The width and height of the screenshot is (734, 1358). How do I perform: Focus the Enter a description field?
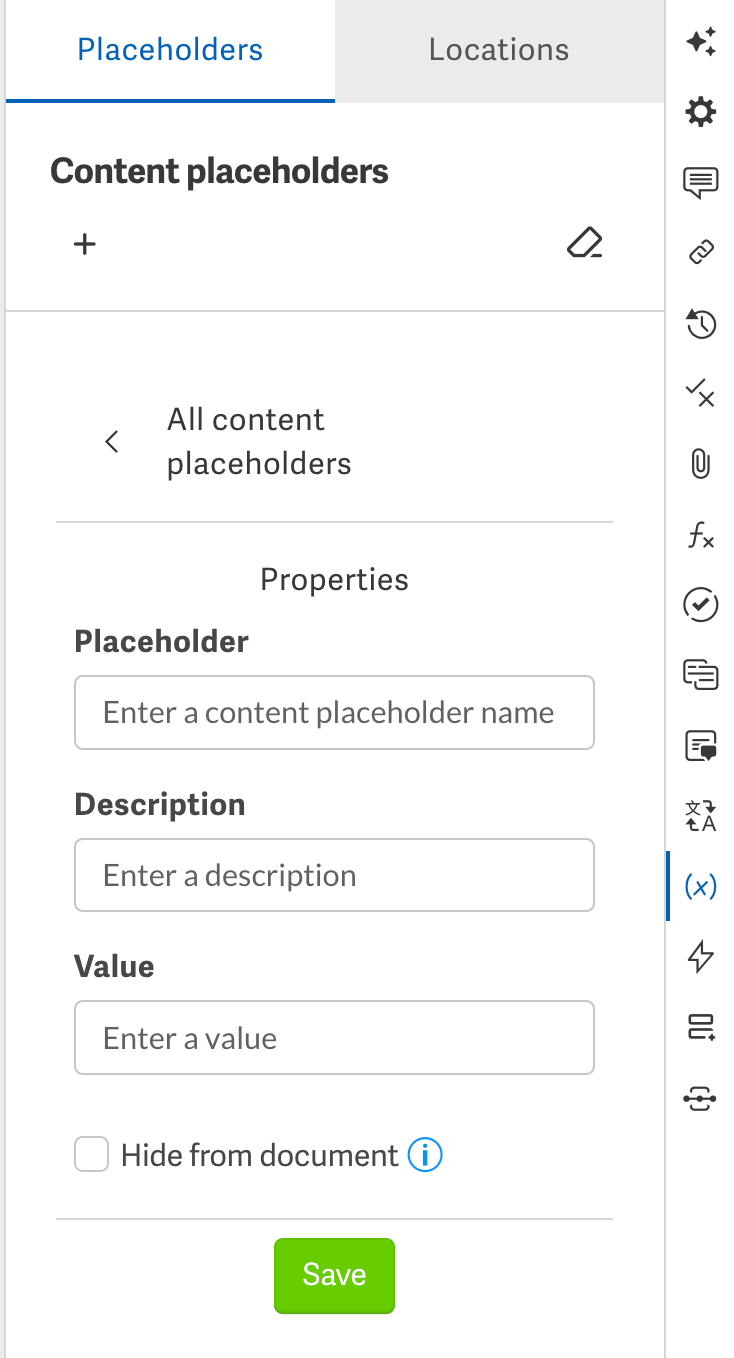334,876
